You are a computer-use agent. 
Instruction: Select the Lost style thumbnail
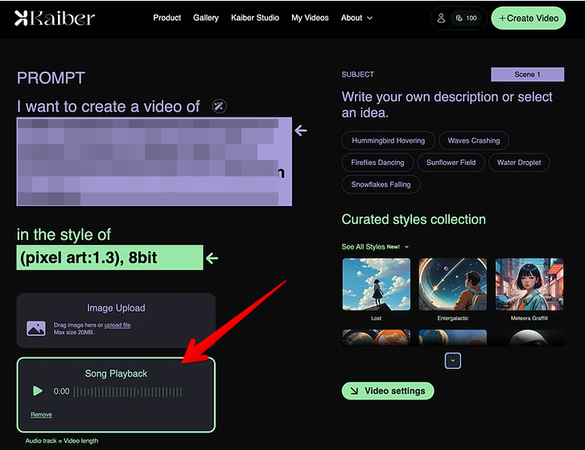click(376, 284)
